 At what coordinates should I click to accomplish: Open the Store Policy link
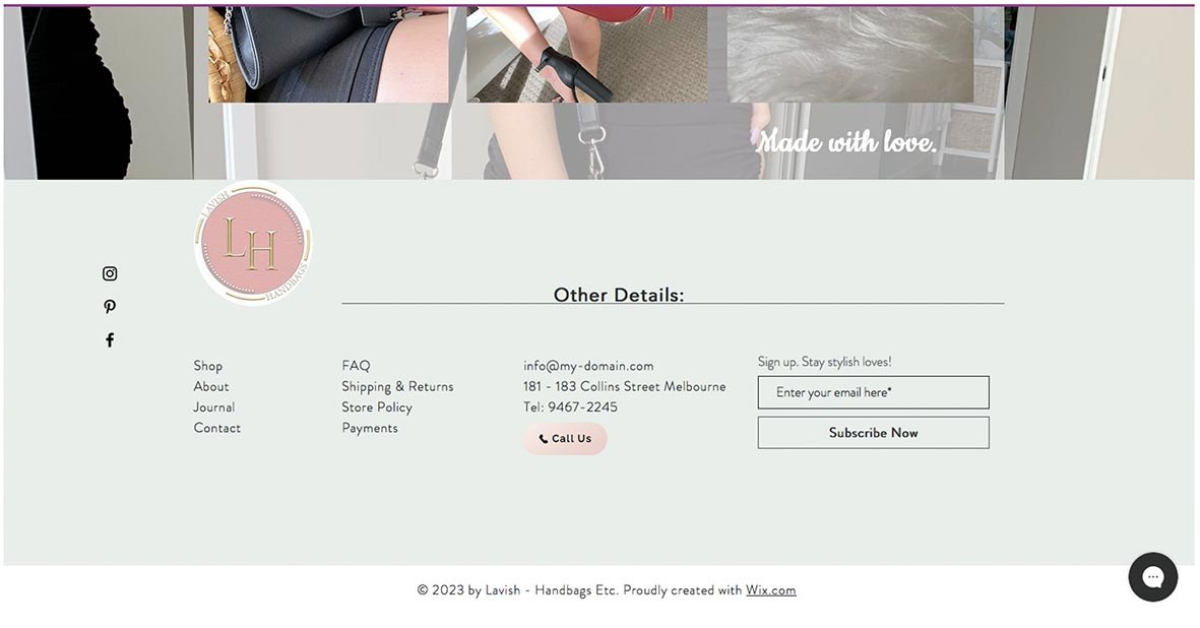coord(377,408)
